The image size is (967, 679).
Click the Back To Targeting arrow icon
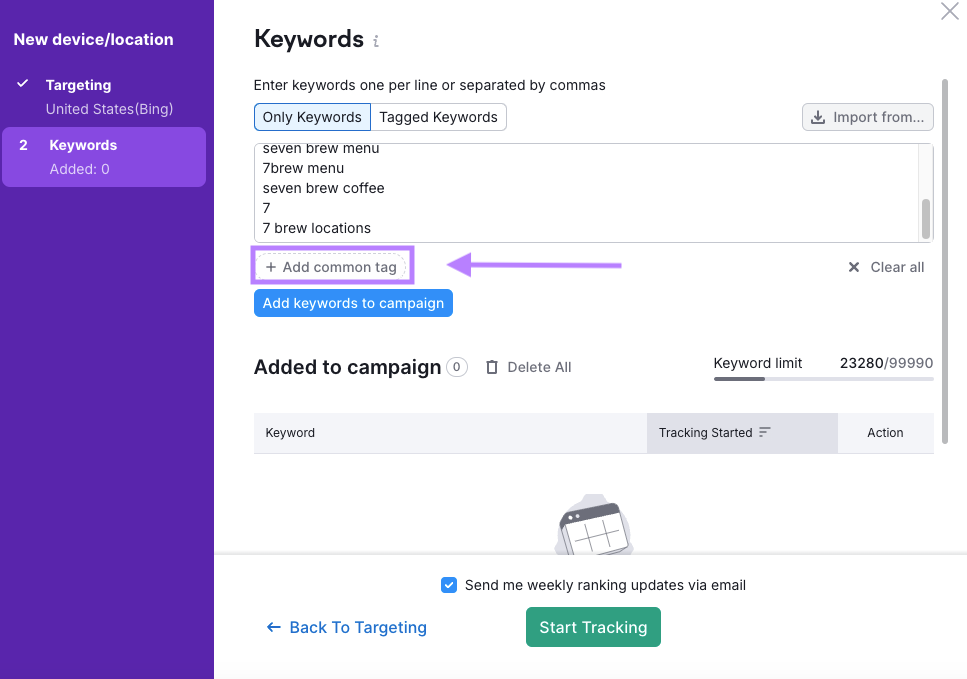(x=273, y=627)
